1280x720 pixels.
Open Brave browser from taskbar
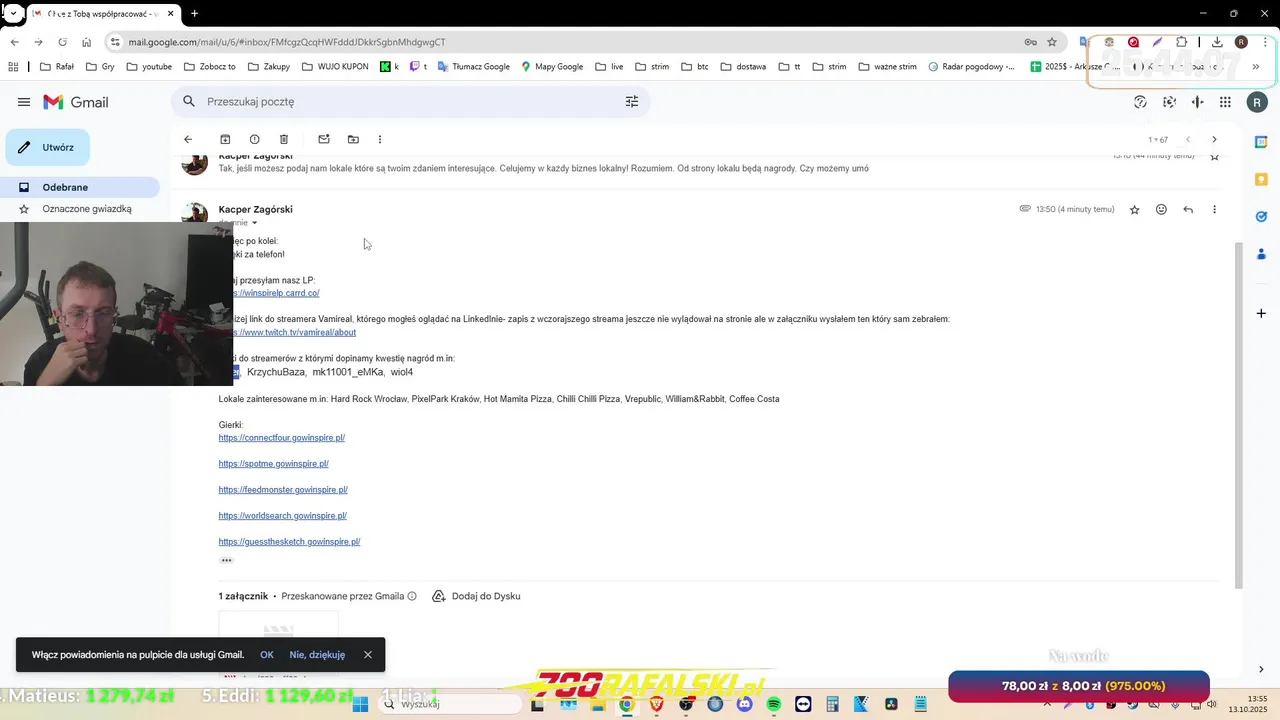pos(656,704)
